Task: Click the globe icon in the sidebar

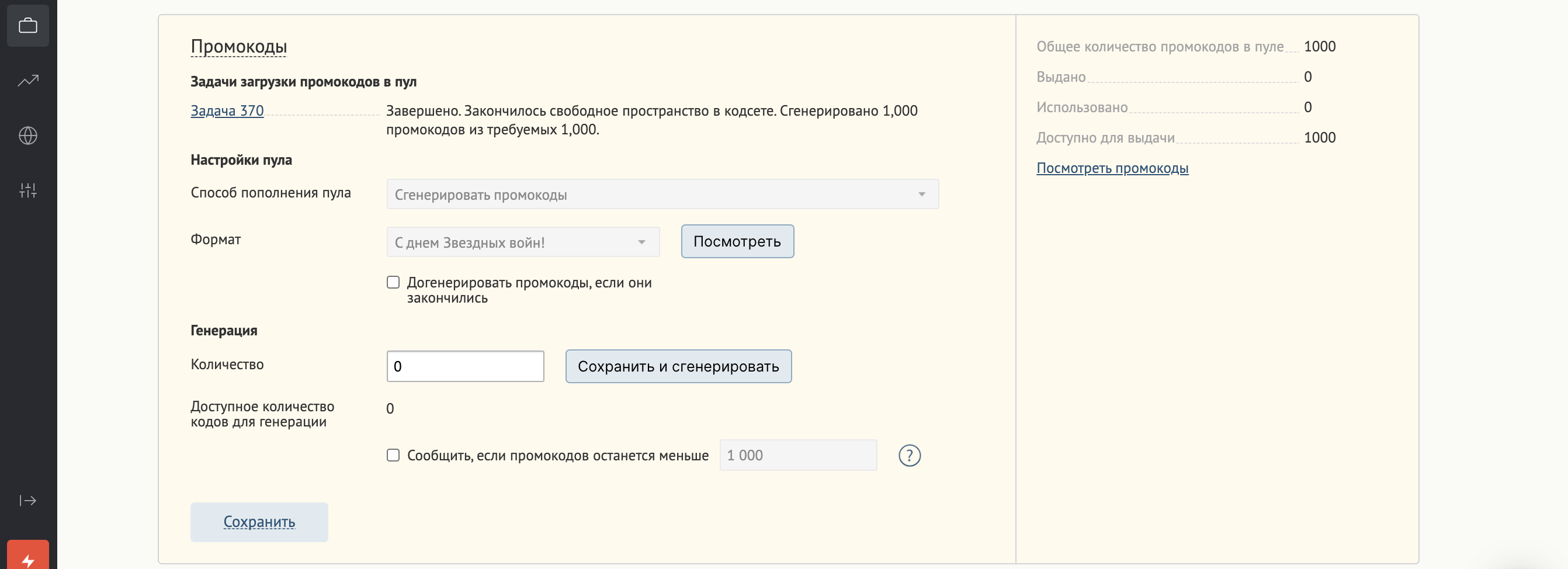Action: (x=28, y=135)
